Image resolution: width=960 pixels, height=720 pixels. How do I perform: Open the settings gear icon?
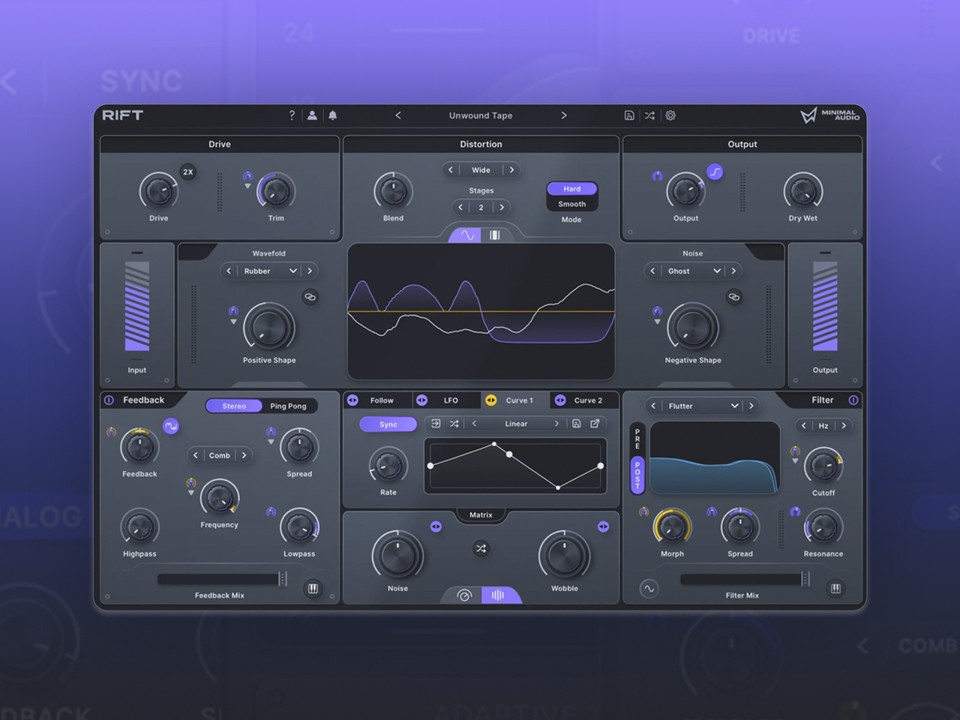[670, 115]
